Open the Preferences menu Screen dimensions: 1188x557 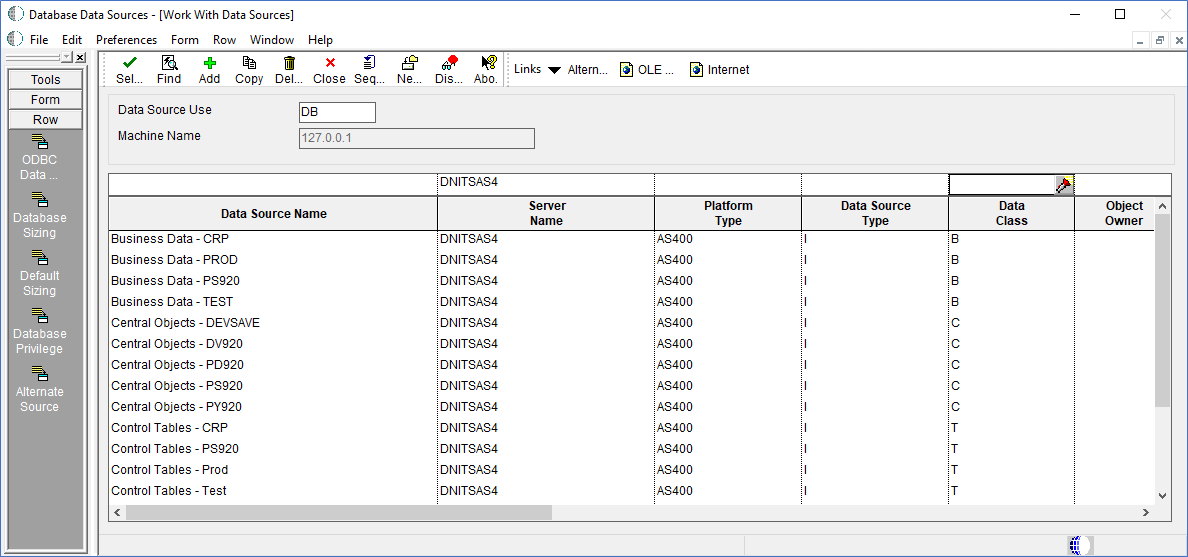tap(126, 40)
